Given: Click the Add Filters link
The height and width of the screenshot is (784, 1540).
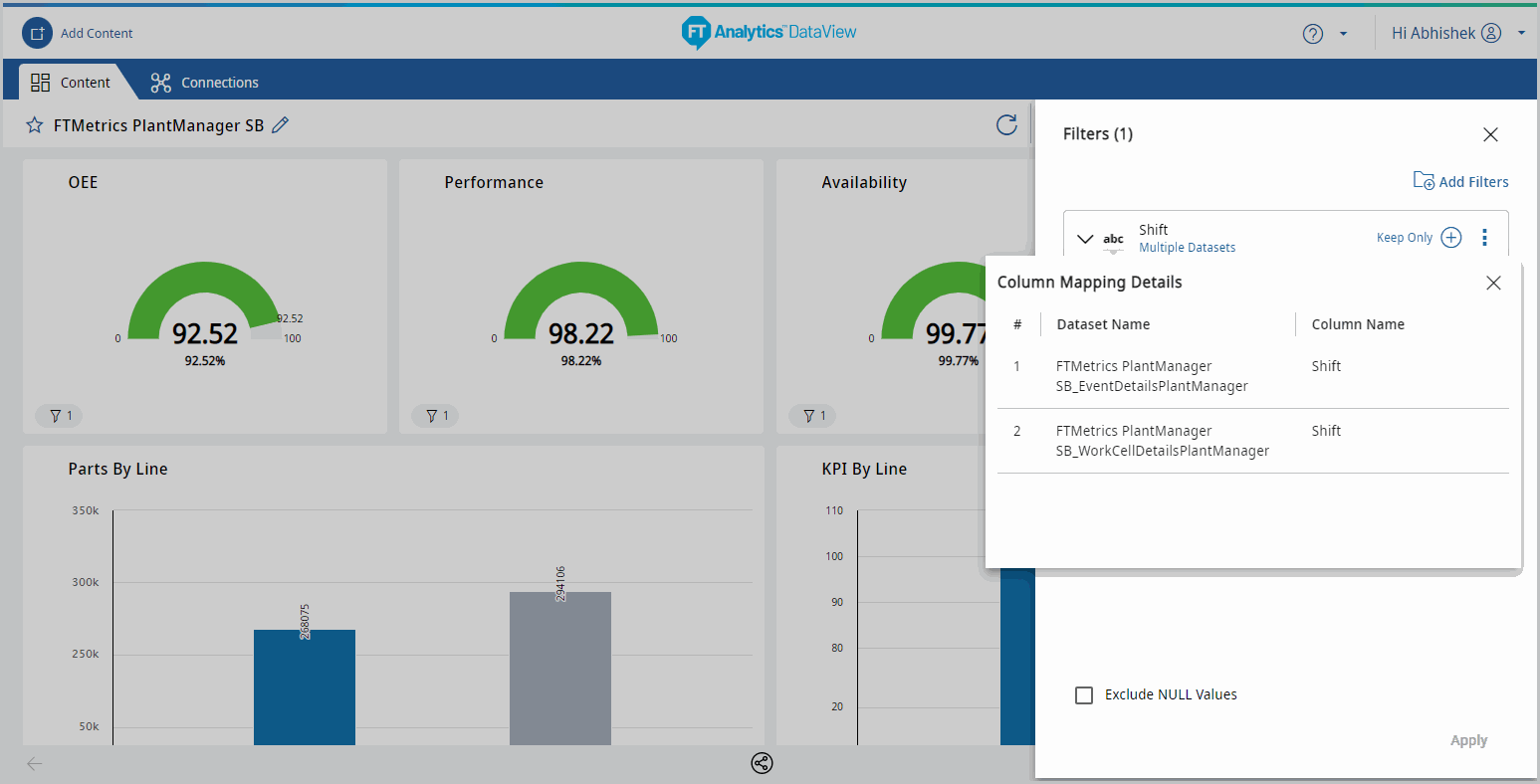Looking at the screenshot, I should click(x=1460, y=181).
